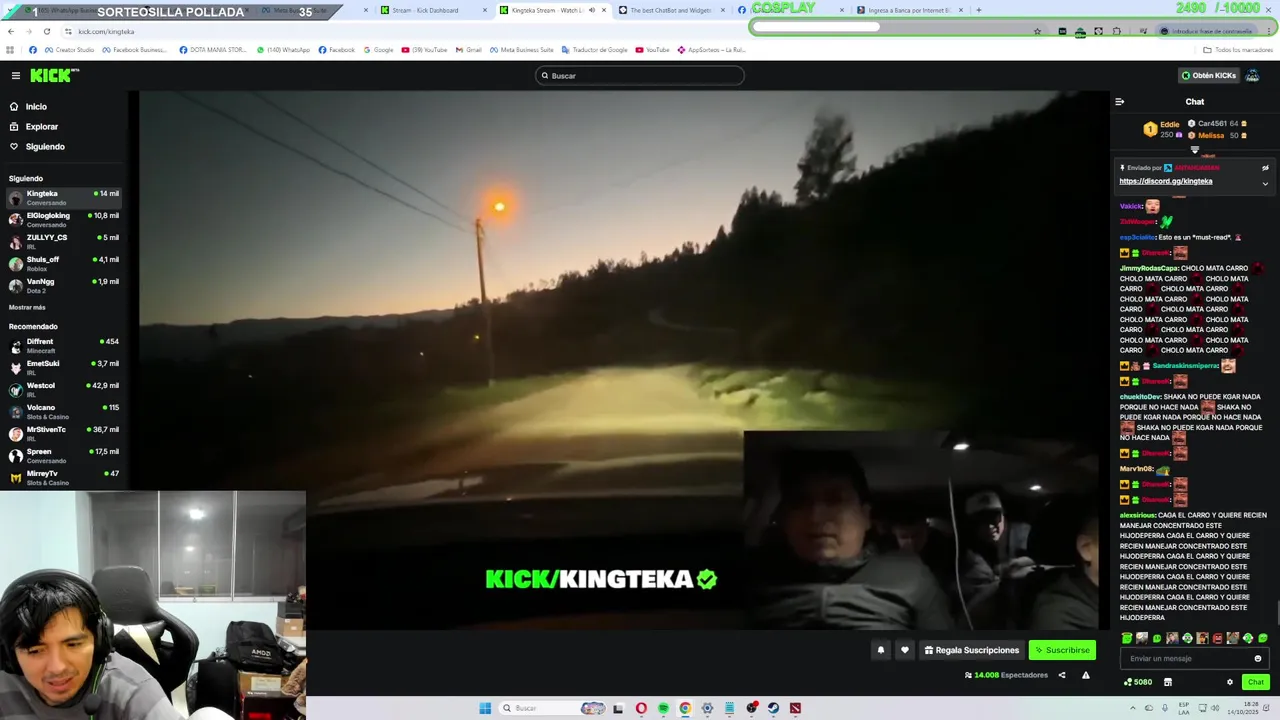Click taskbar Buscar search box
1280x720 pixels.
(553, 708)
